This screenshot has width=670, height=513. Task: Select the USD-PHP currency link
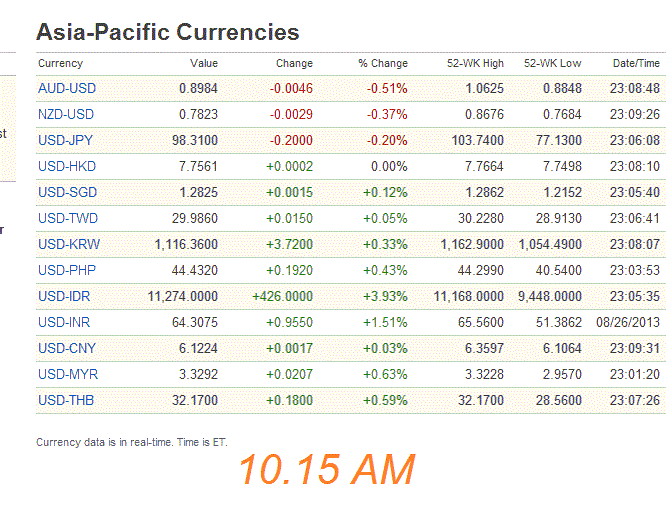(67, 270)
